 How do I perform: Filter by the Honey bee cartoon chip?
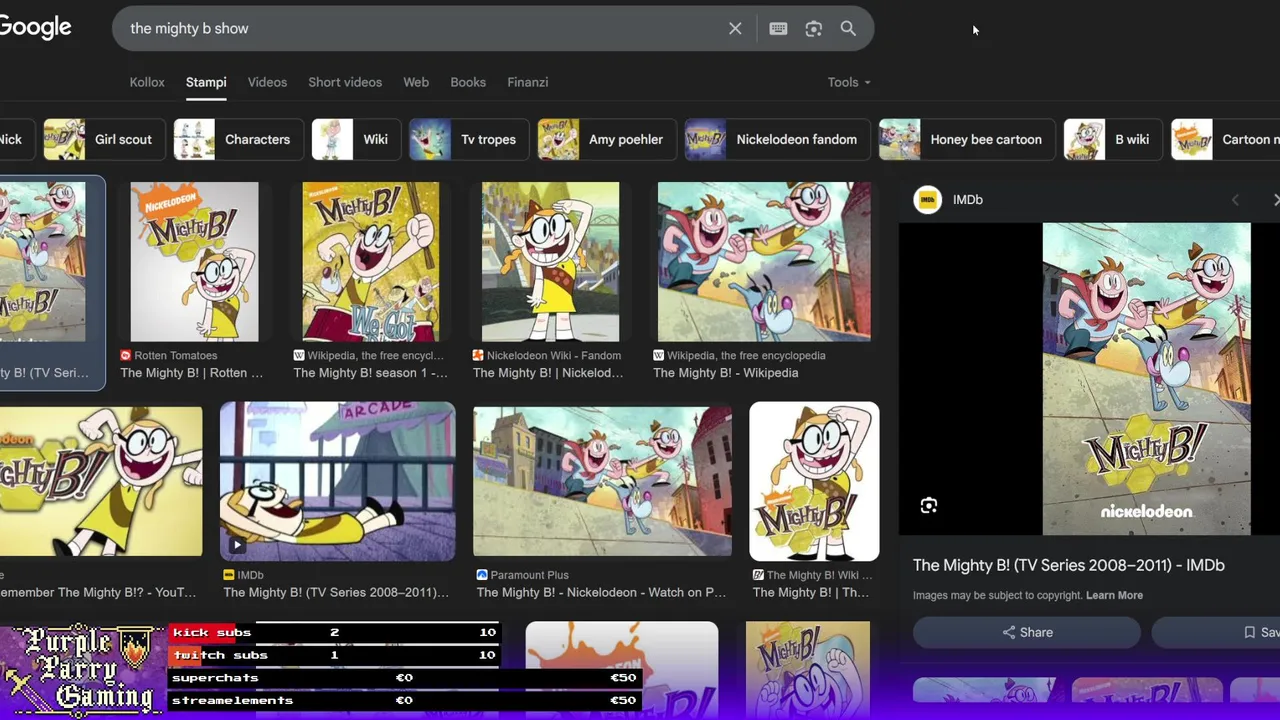(966, 140)
